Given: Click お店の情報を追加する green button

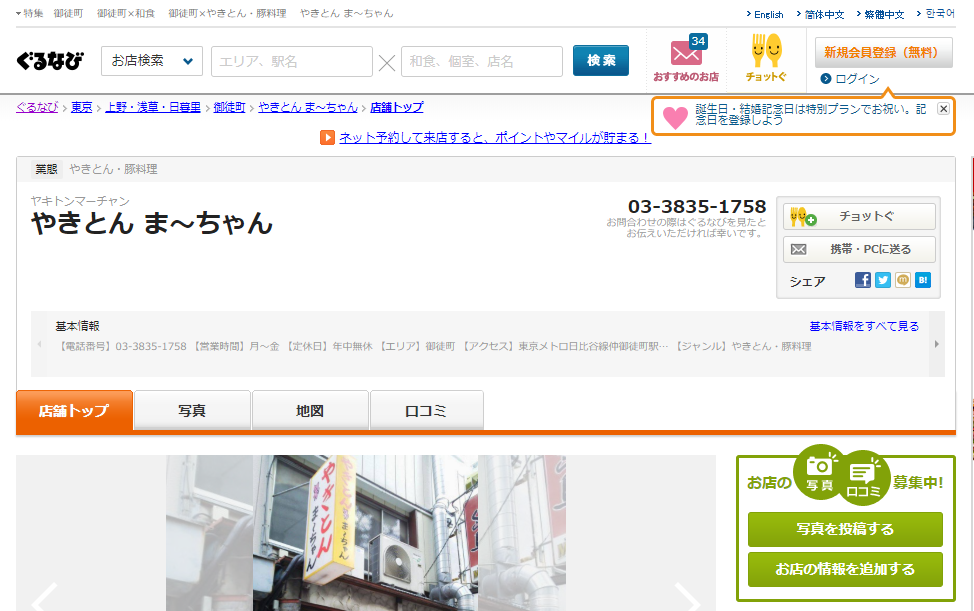Looking at the screenshot, I should [845, 569].
